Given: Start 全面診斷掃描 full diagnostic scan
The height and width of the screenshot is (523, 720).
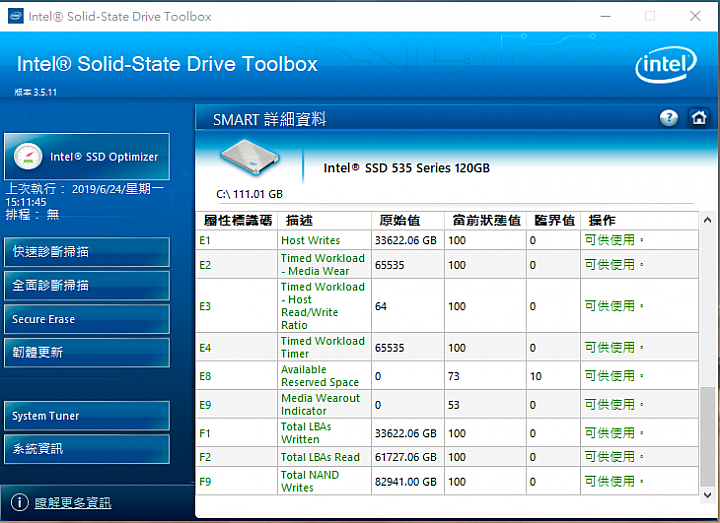Looking at the screenshot, I should click(x=87, y=286).
